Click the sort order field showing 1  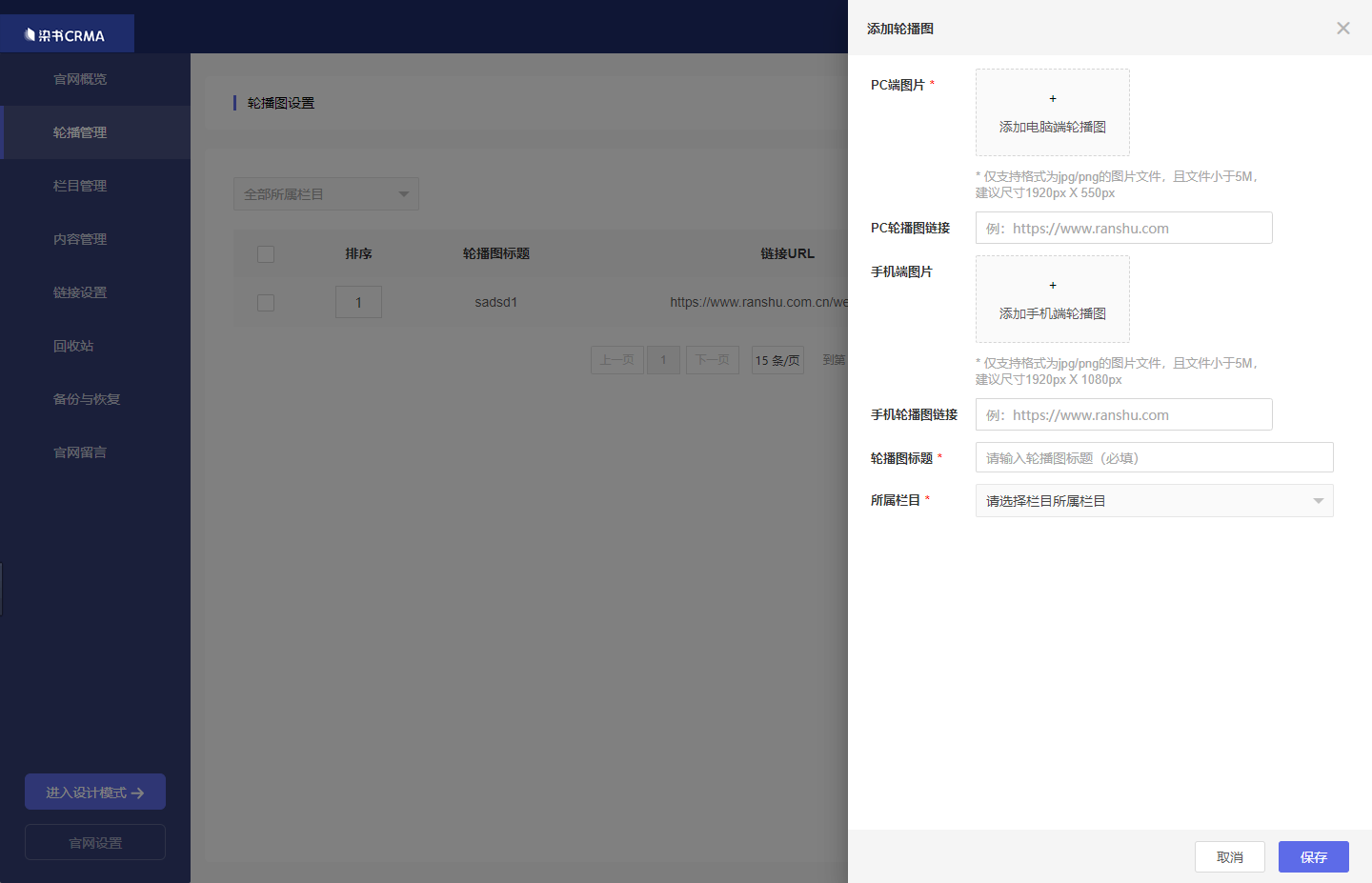(358, 302)
